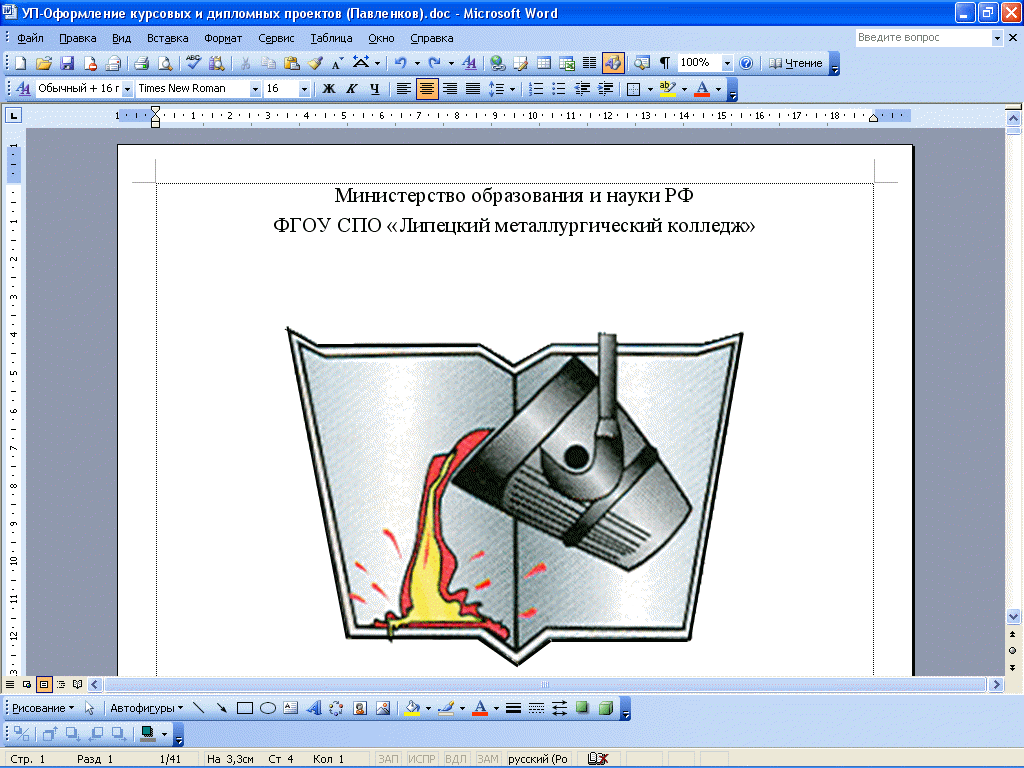Open the Вставка menu
This screenshot has width=1024, height=768.
click(167, 38)
